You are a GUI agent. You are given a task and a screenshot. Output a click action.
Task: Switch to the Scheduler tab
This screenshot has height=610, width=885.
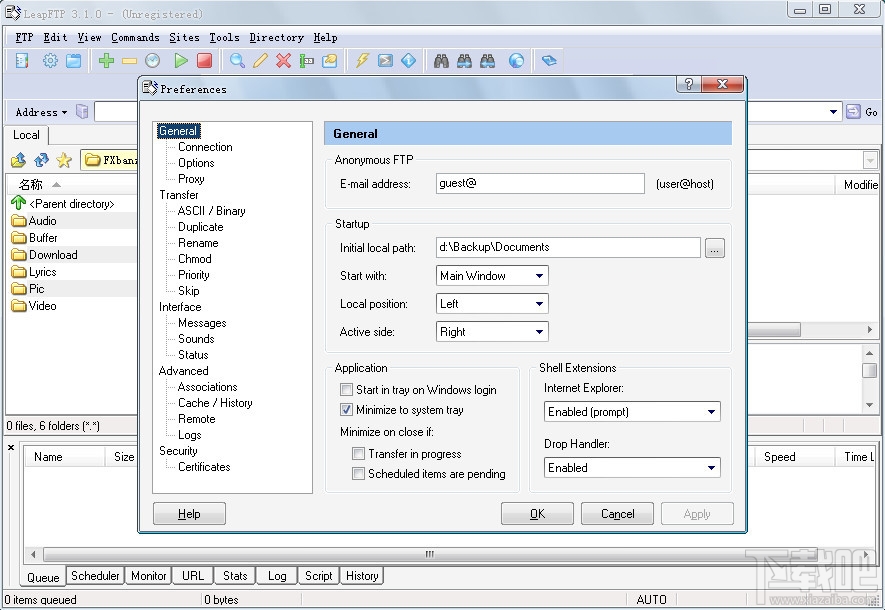pyautogui.click(x=95, y=576)
